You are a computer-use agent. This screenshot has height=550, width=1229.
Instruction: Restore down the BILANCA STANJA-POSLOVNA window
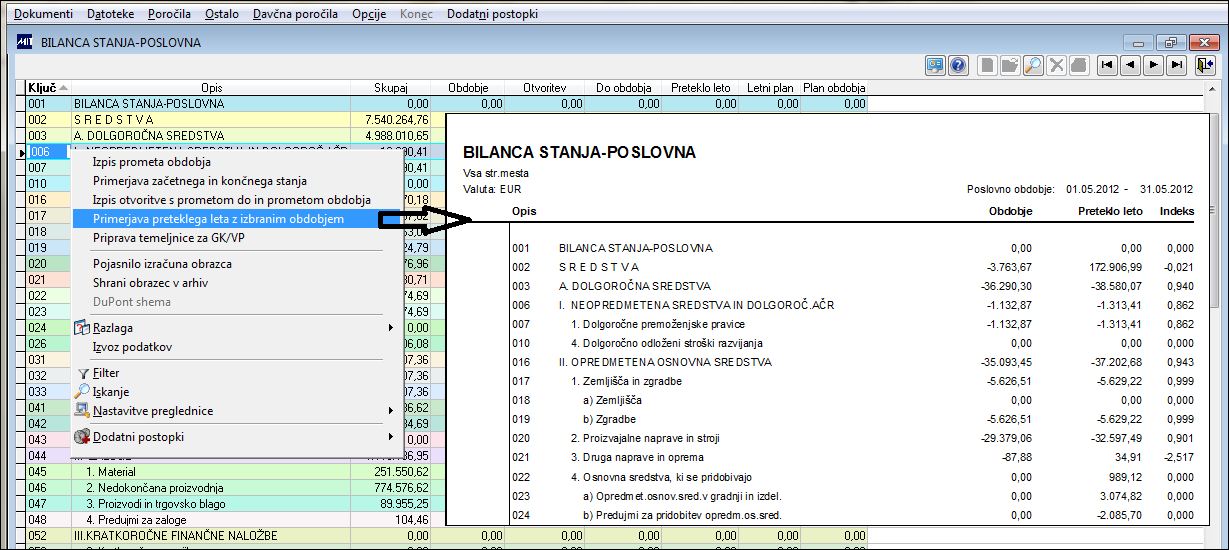[1171, 42]
